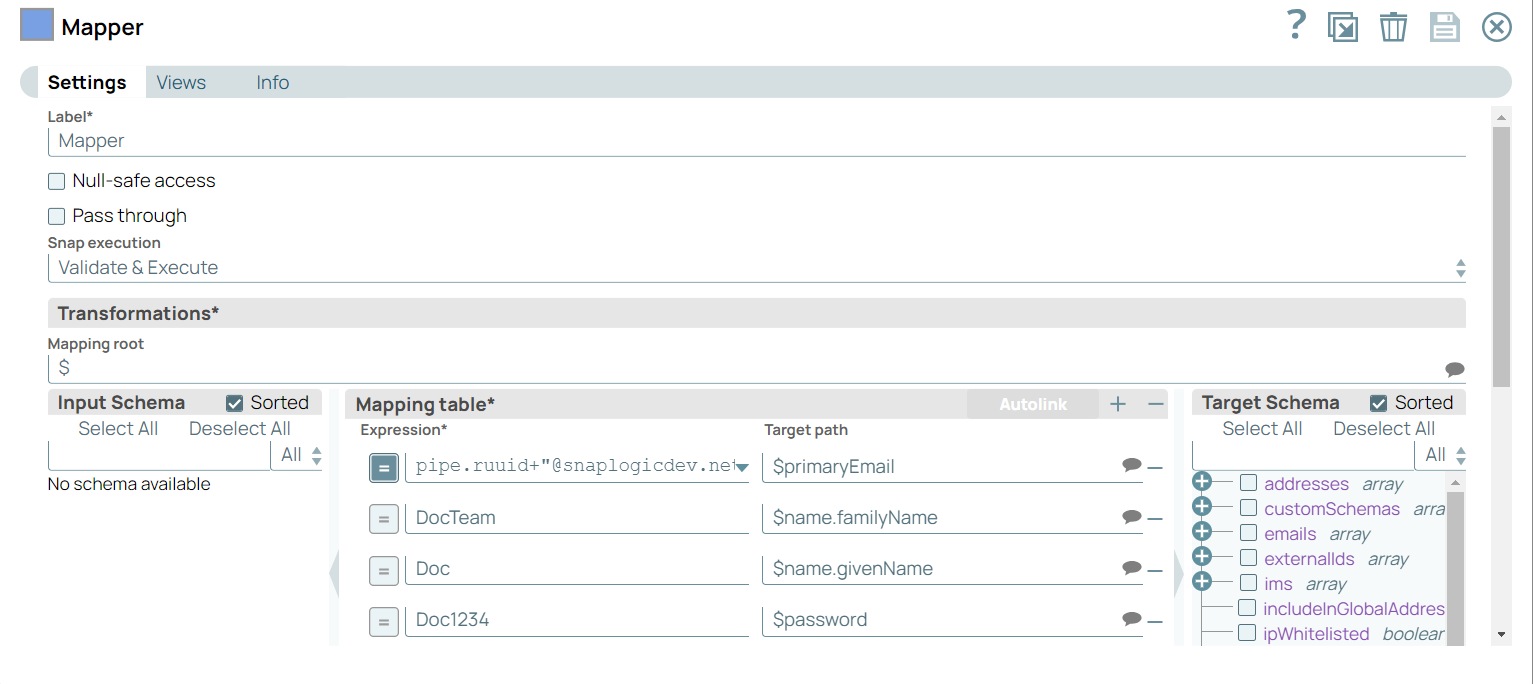Toggle the Target Schema Sorted checkbox
The width and height of the screenshot is (1533, 684).
click(x=1379, y=403)
